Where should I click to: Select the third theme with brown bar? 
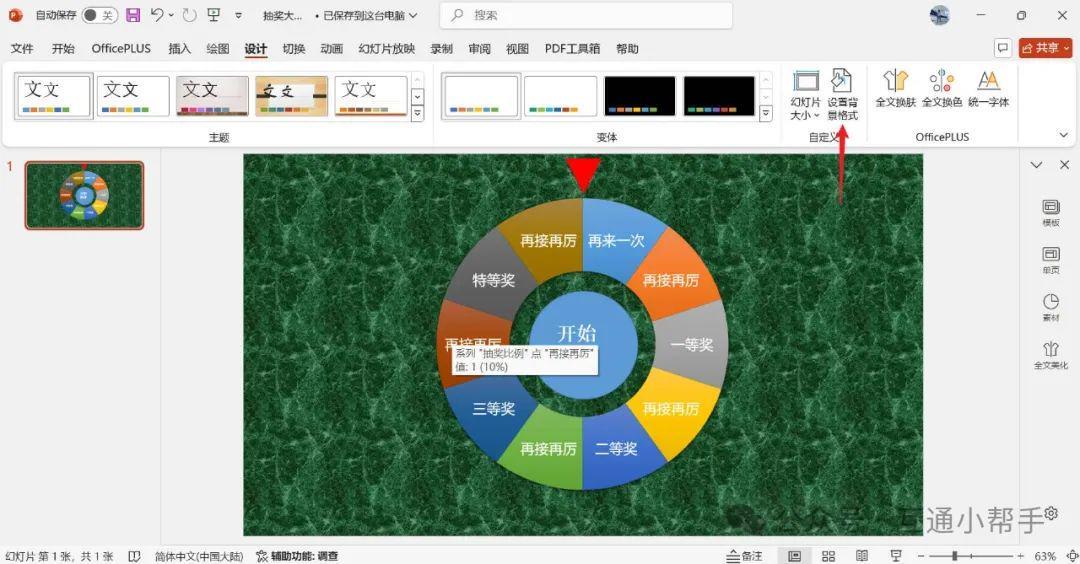[212, 96]
